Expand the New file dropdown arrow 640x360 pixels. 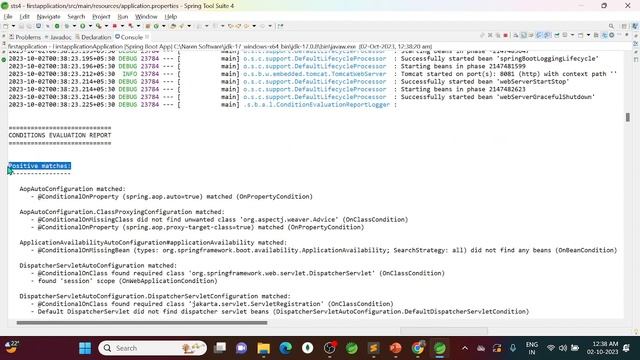pyautogui.click(x=13, y=26)
